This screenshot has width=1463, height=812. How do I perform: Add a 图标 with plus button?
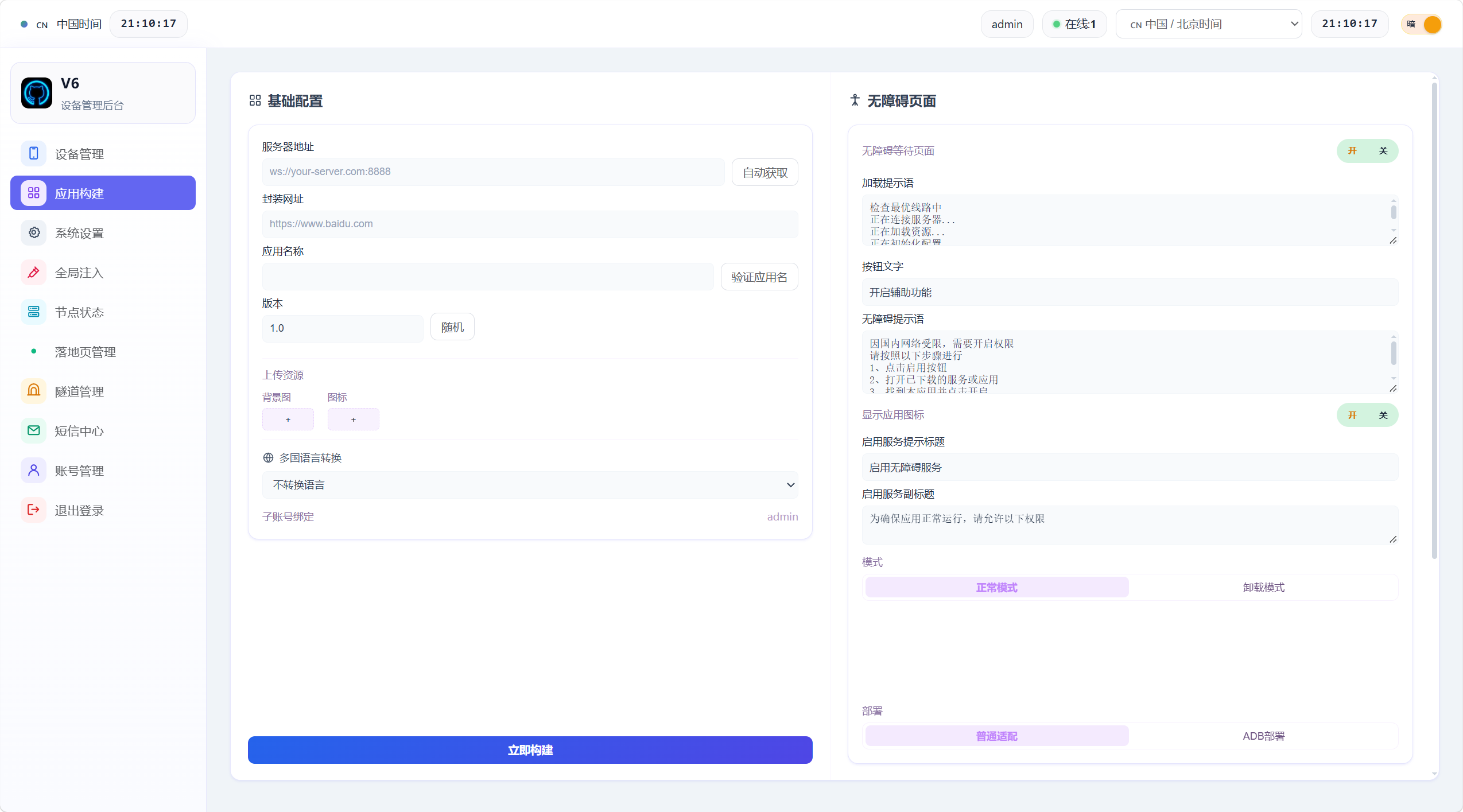point(354,419)
